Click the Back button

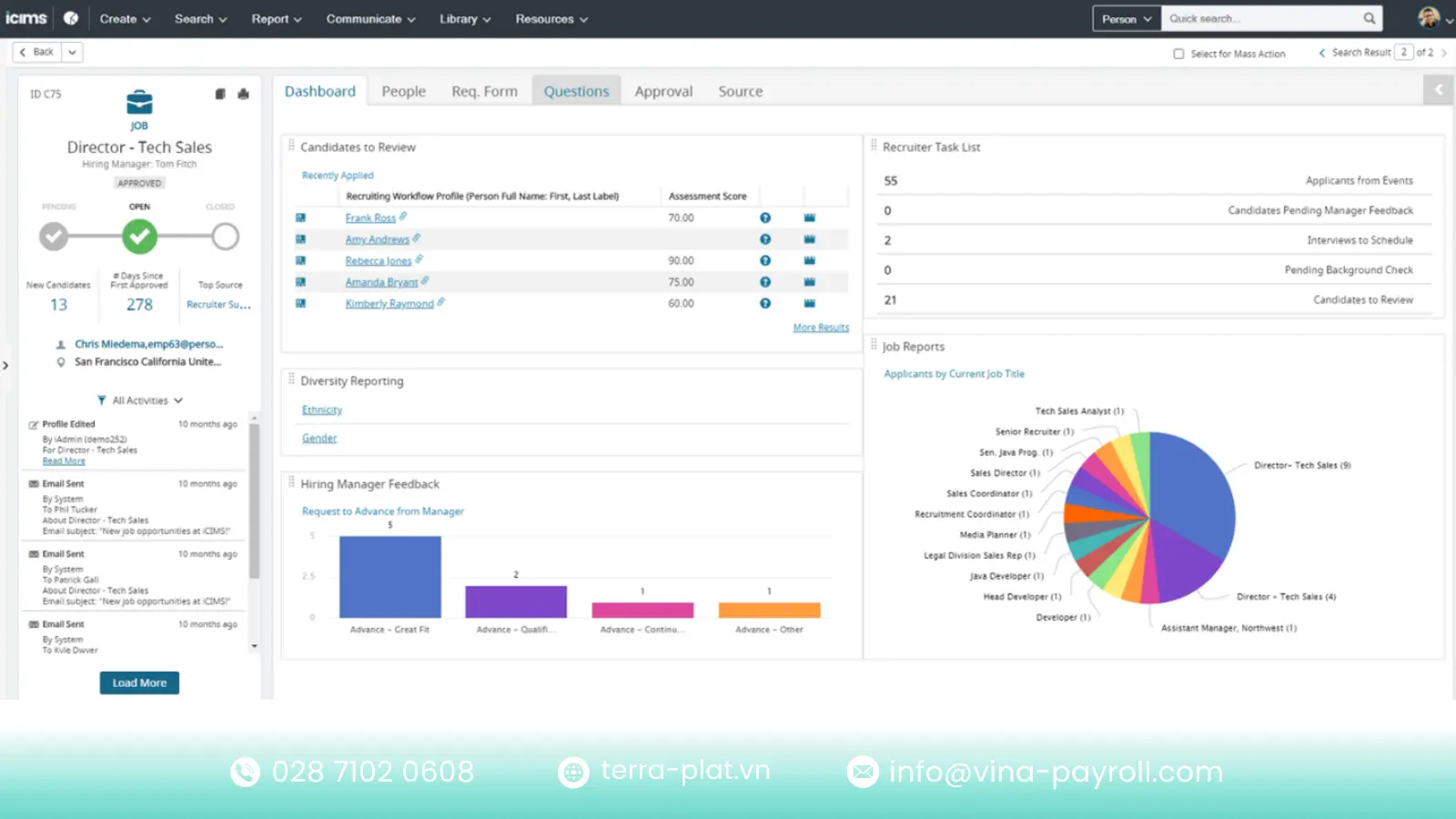37,52
